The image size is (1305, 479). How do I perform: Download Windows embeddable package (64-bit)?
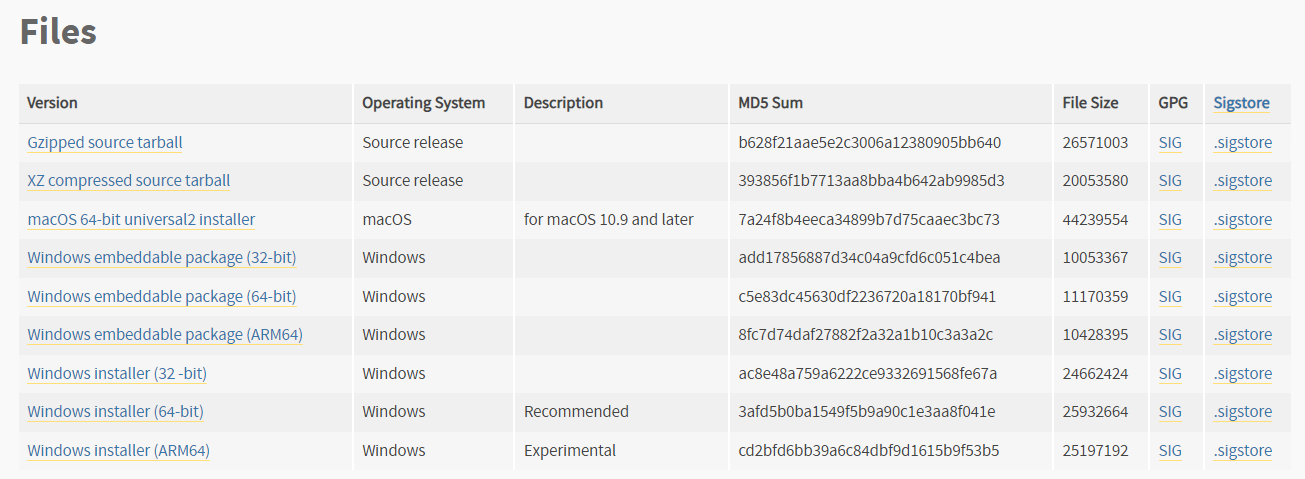[162, 297]
